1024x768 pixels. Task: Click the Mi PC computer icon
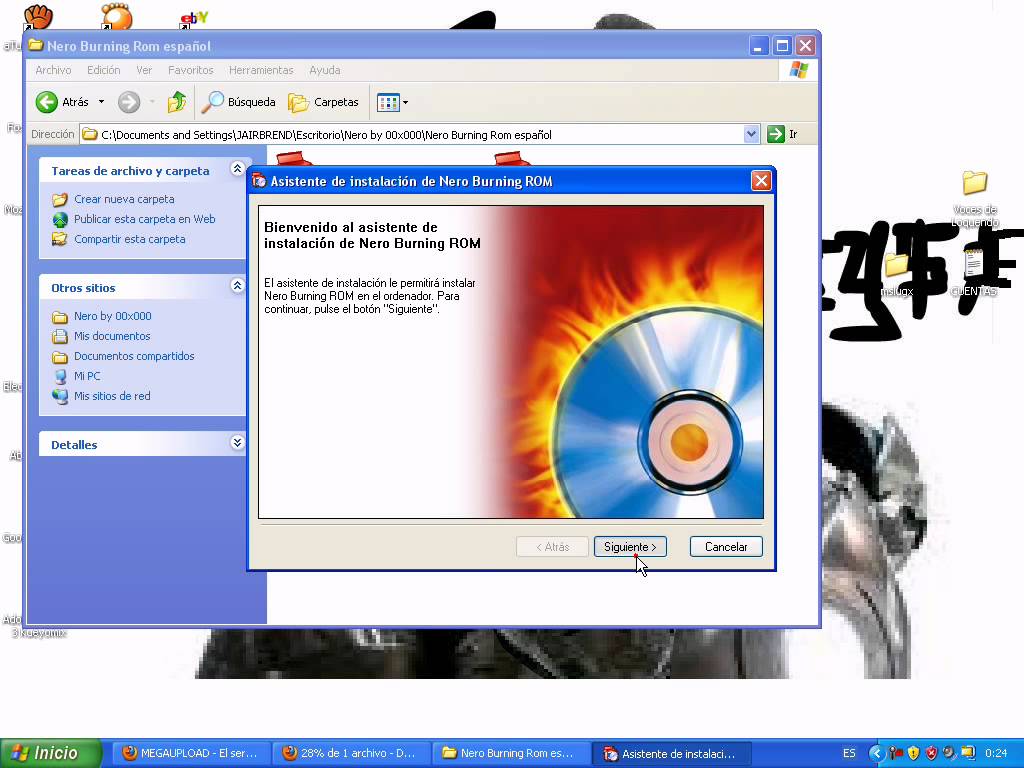pyautogui.click(x=60, y=377)
